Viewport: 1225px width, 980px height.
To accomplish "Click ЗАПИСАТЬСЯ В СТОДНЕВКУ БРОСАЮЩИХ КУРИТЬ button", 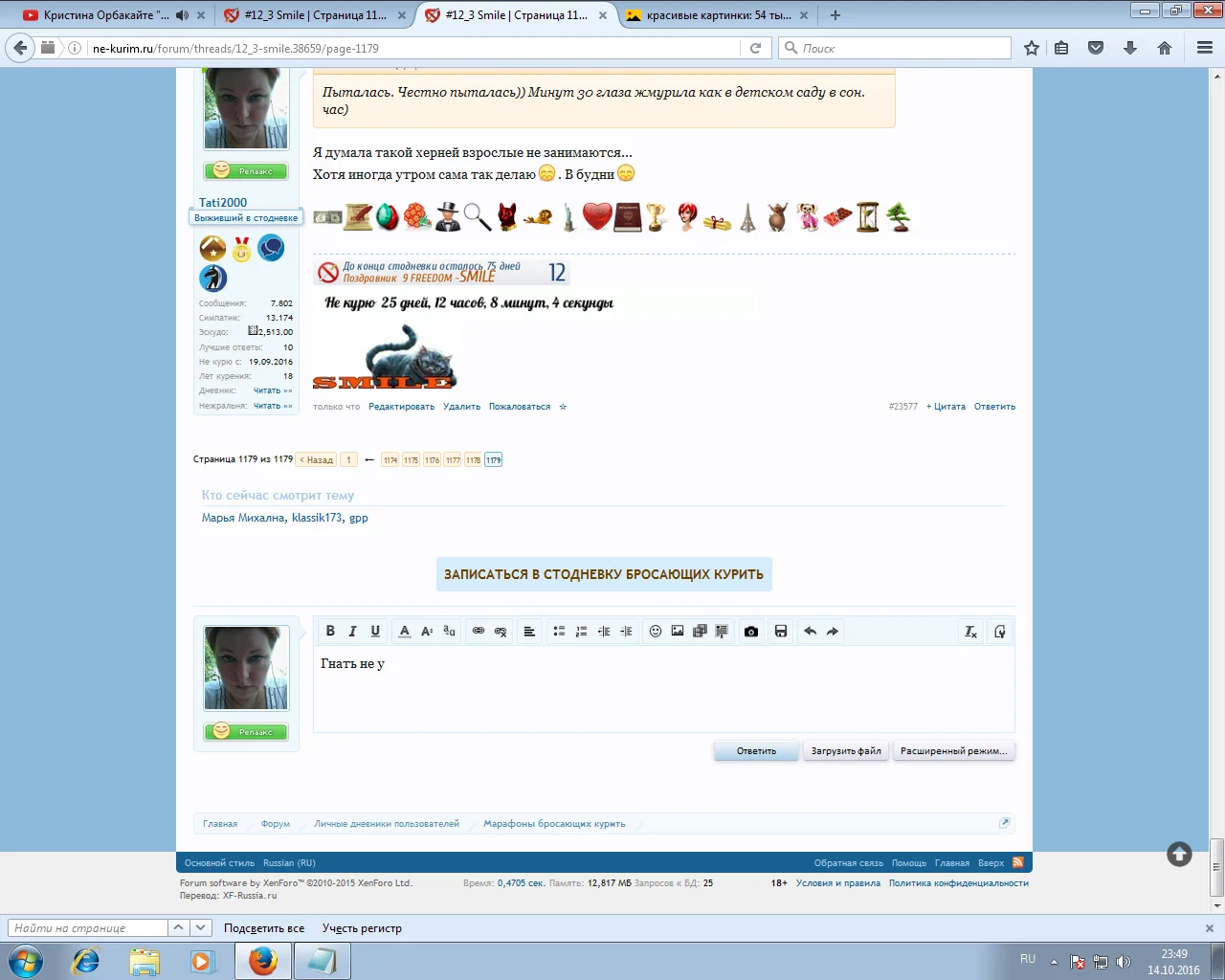I will 604,574.
